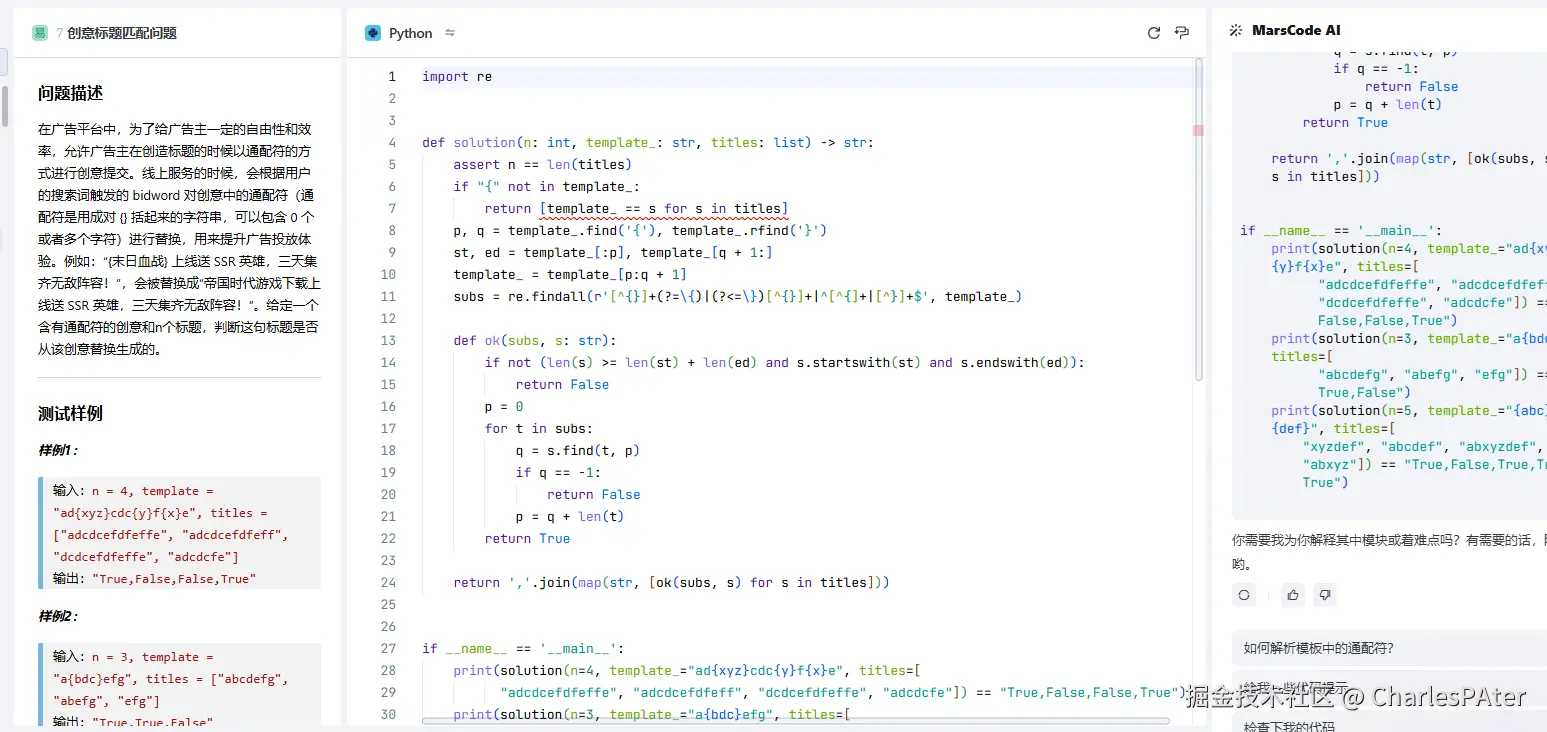This screenshot has width=1547, height=732.
Task: Click the red error marker in the editor overview ruler
Action: pos(1198,130)
